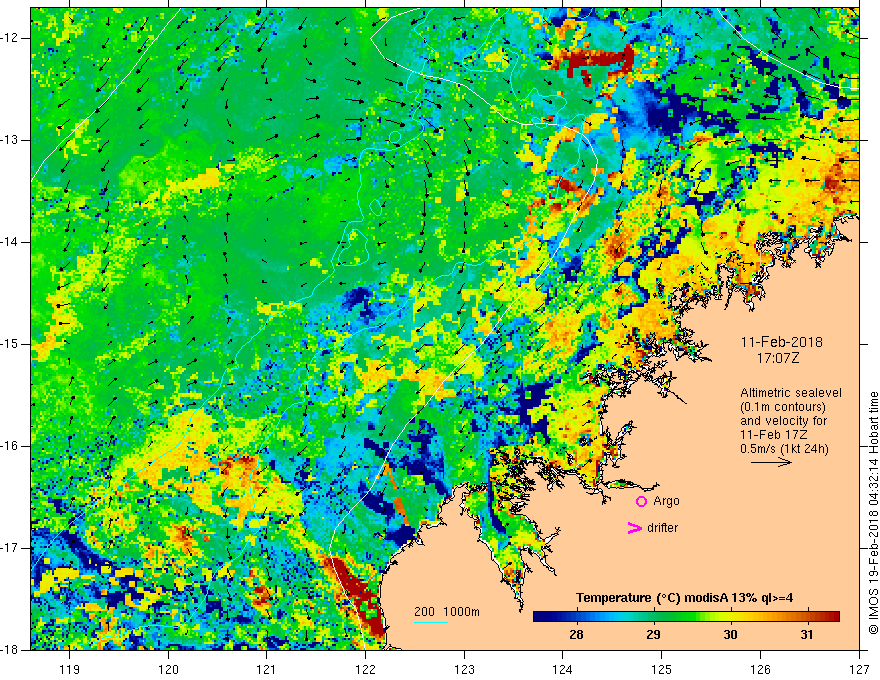Click the temperature color bar scale
This screenshot has width=880, height=680.
686,617
